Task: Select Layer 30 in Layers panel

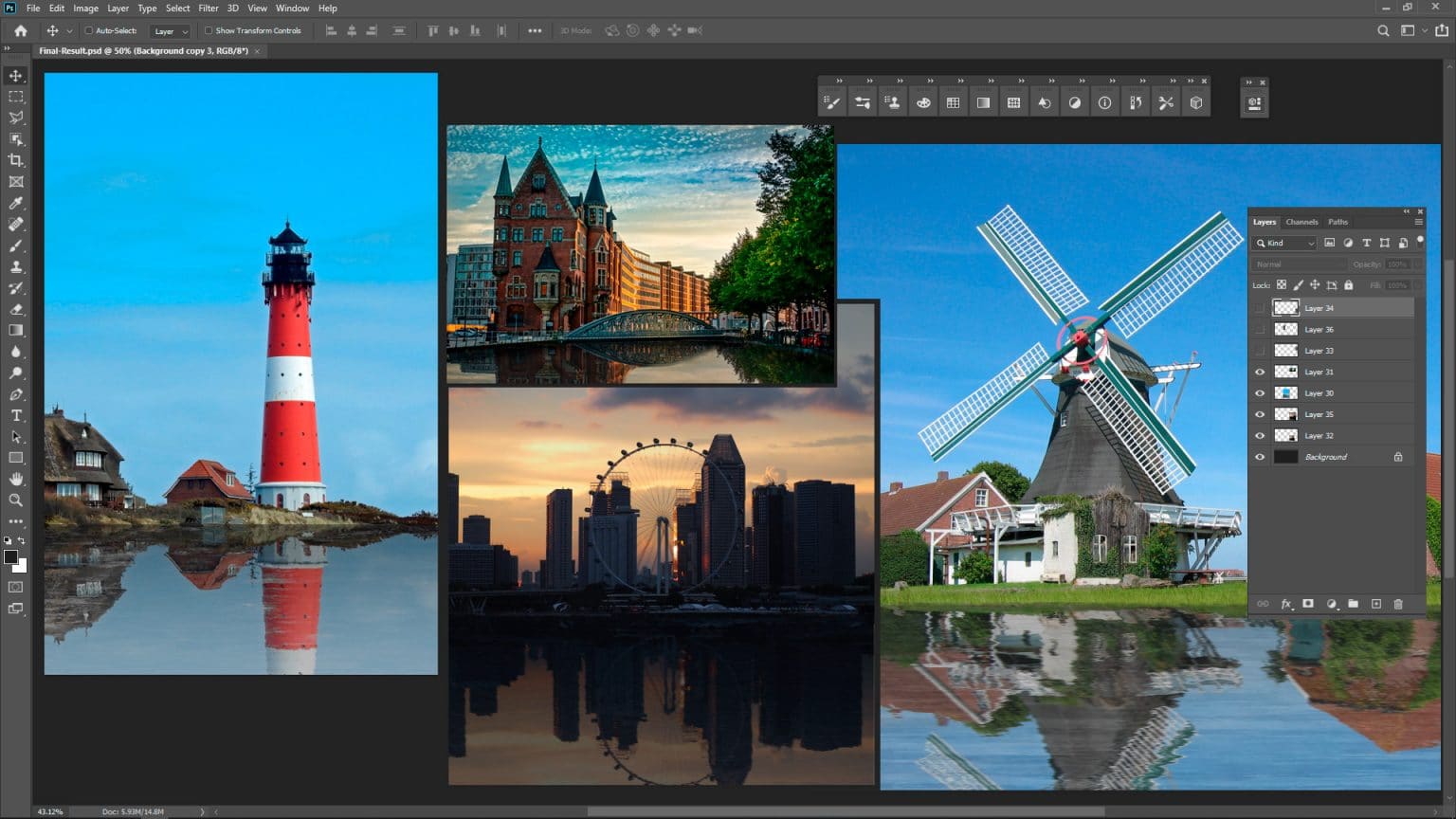Action: pos(1319,393)
